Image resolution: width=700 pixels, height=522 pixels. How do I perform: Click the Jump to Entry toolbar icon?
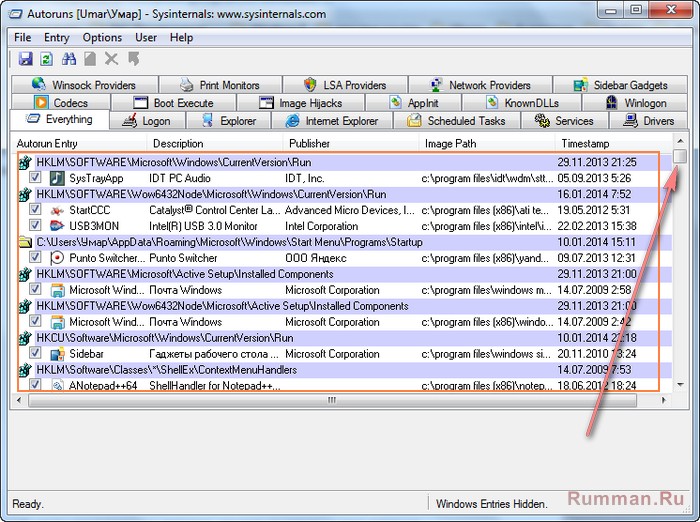pyautogui.click(x=133, y=59)
